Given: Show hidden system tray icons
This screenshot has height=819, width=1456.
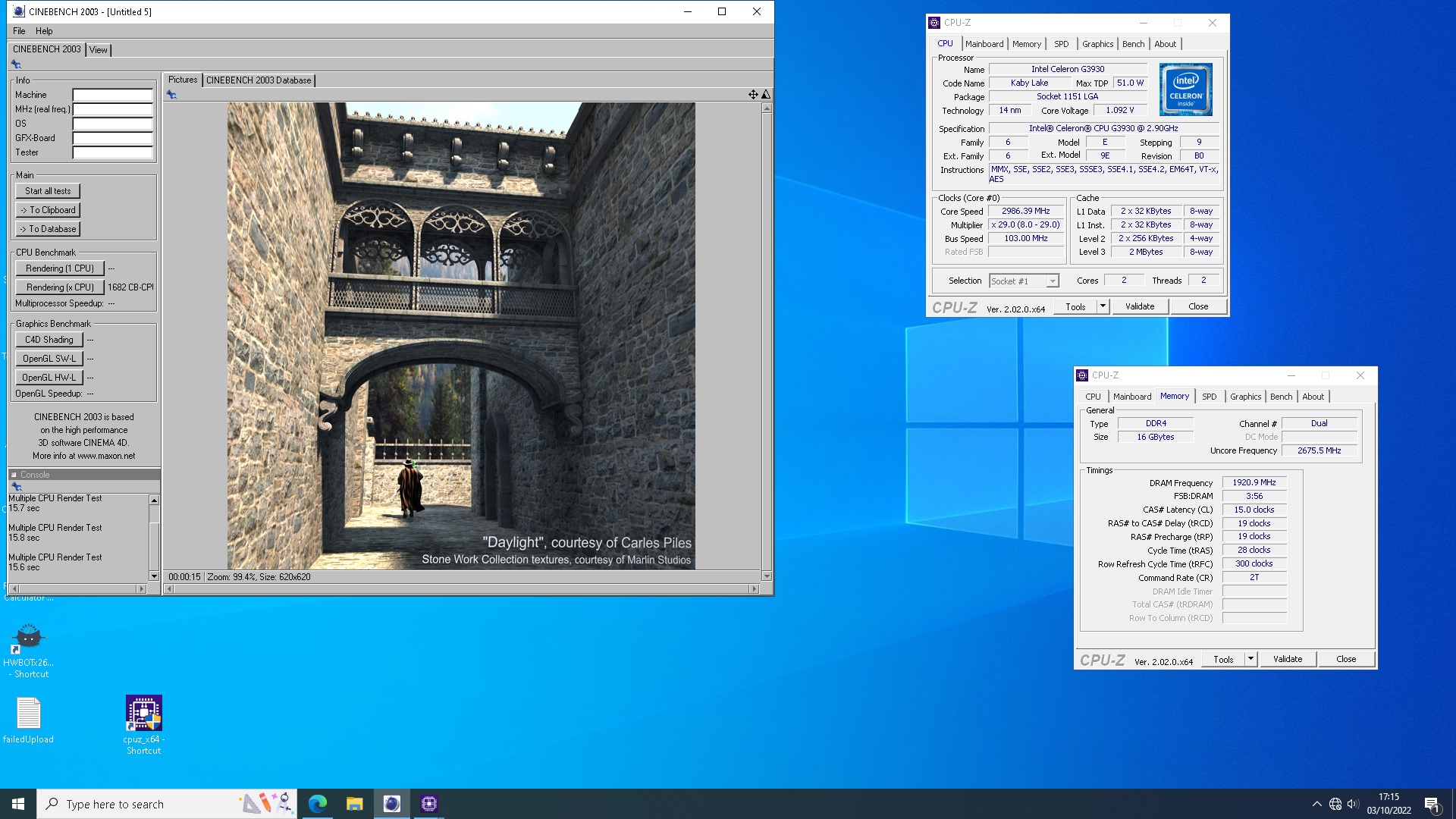Looking at the screenshot, I should [x=1316, y=804].
